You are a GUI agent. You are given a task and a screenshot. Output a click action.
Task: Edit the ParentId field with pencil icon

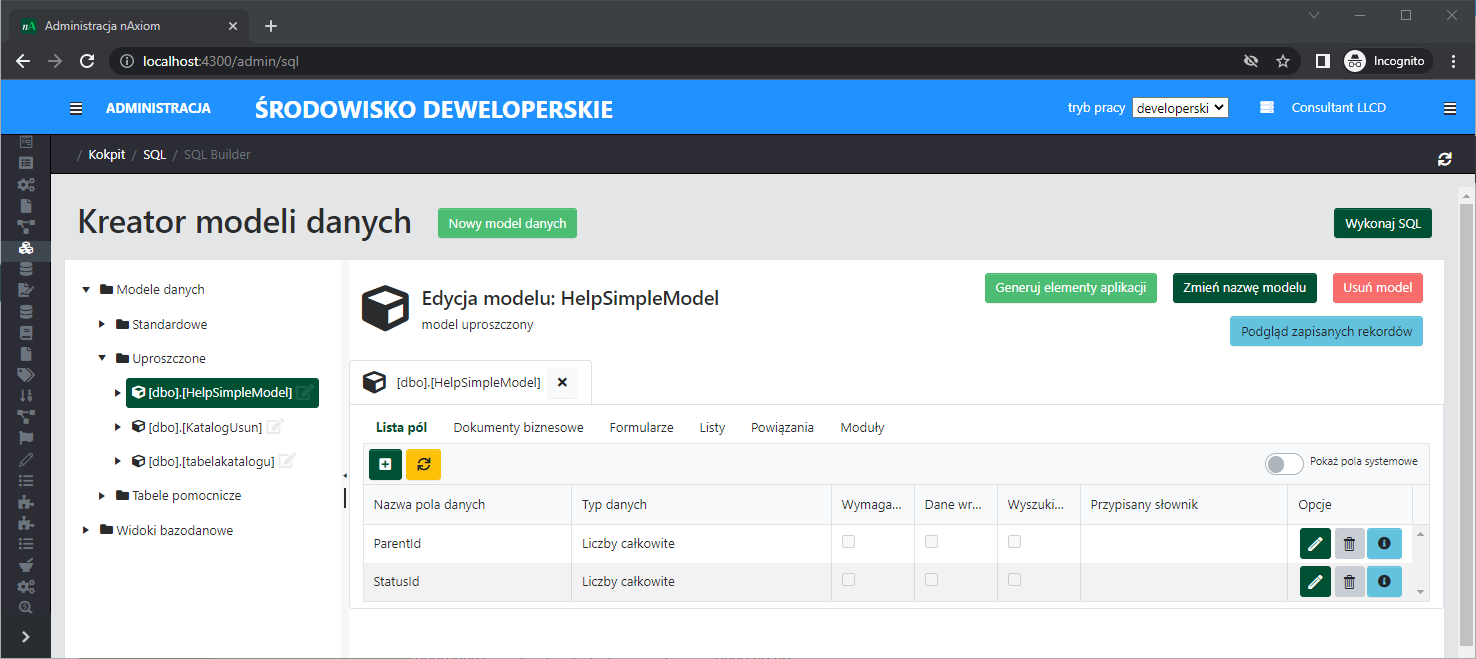(1315, 544)
